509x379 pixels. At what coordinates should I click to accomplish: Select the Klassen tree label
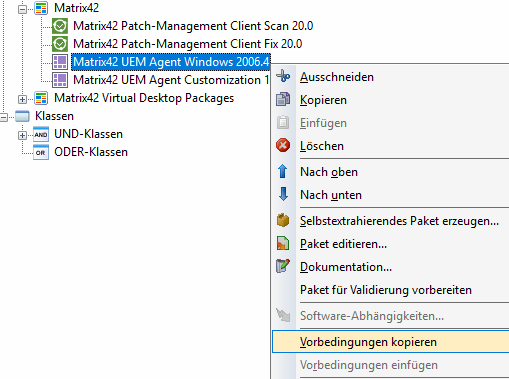pos(54,116)
